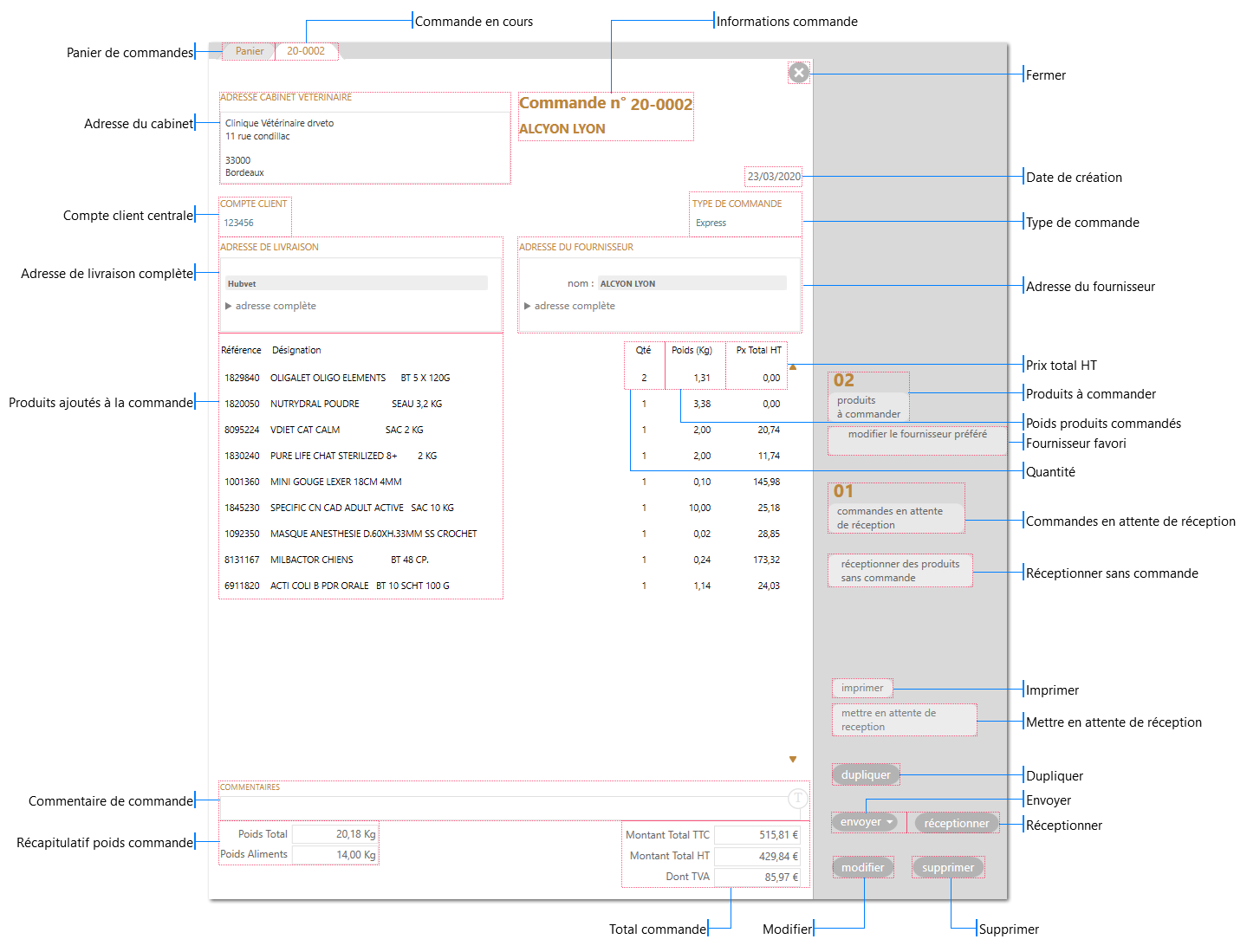Click reference number 1820050
This screenshot has height=952, width=1247.
[242, 404]
